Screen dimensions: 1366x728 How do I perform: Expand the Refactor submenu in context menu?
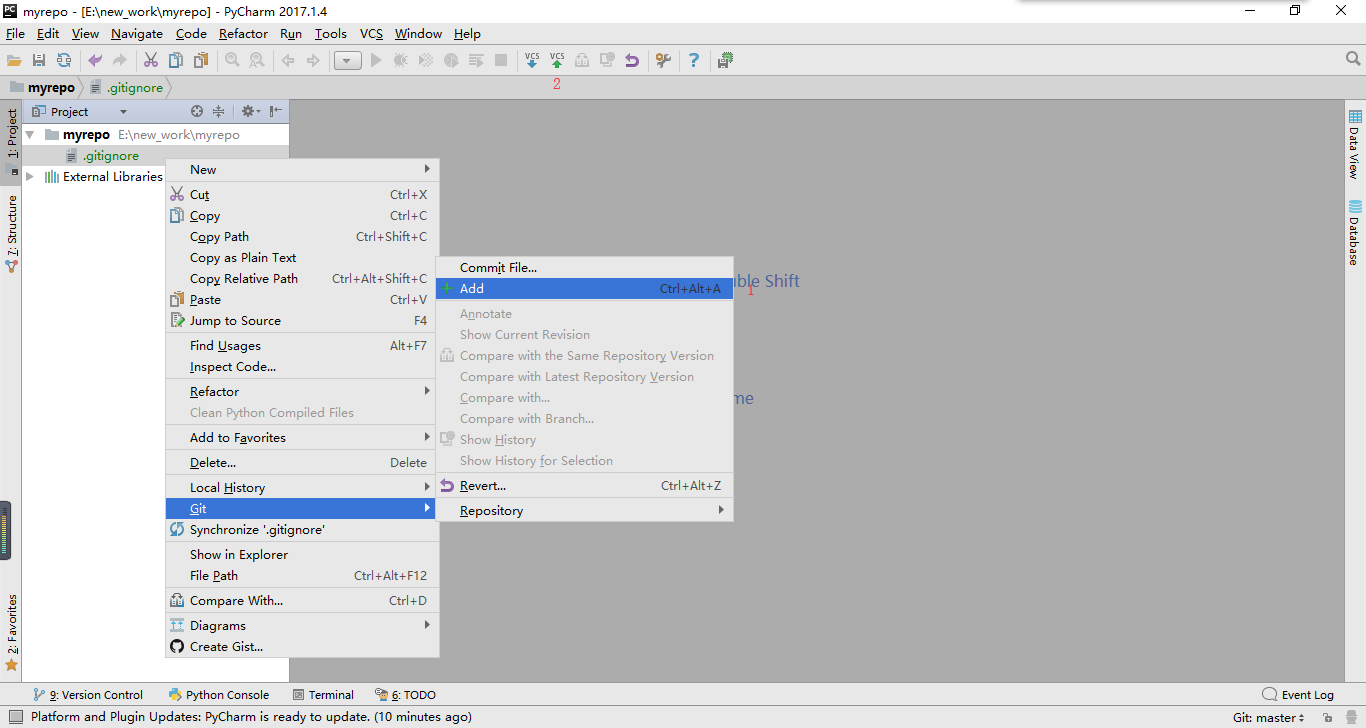tap(302, 392)
